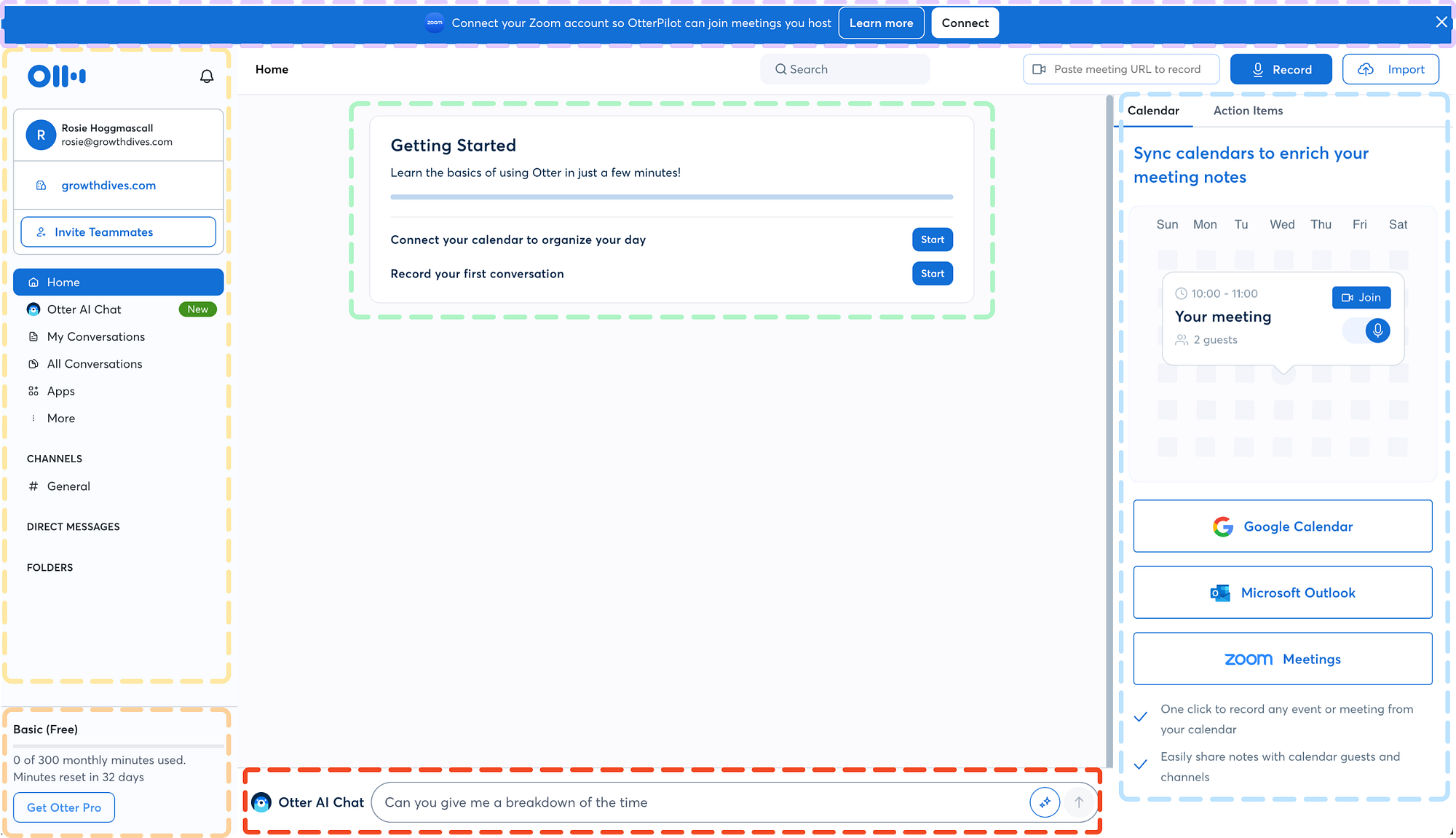
Task: Select the Calendar tab
Action: tap(1153, 111)
